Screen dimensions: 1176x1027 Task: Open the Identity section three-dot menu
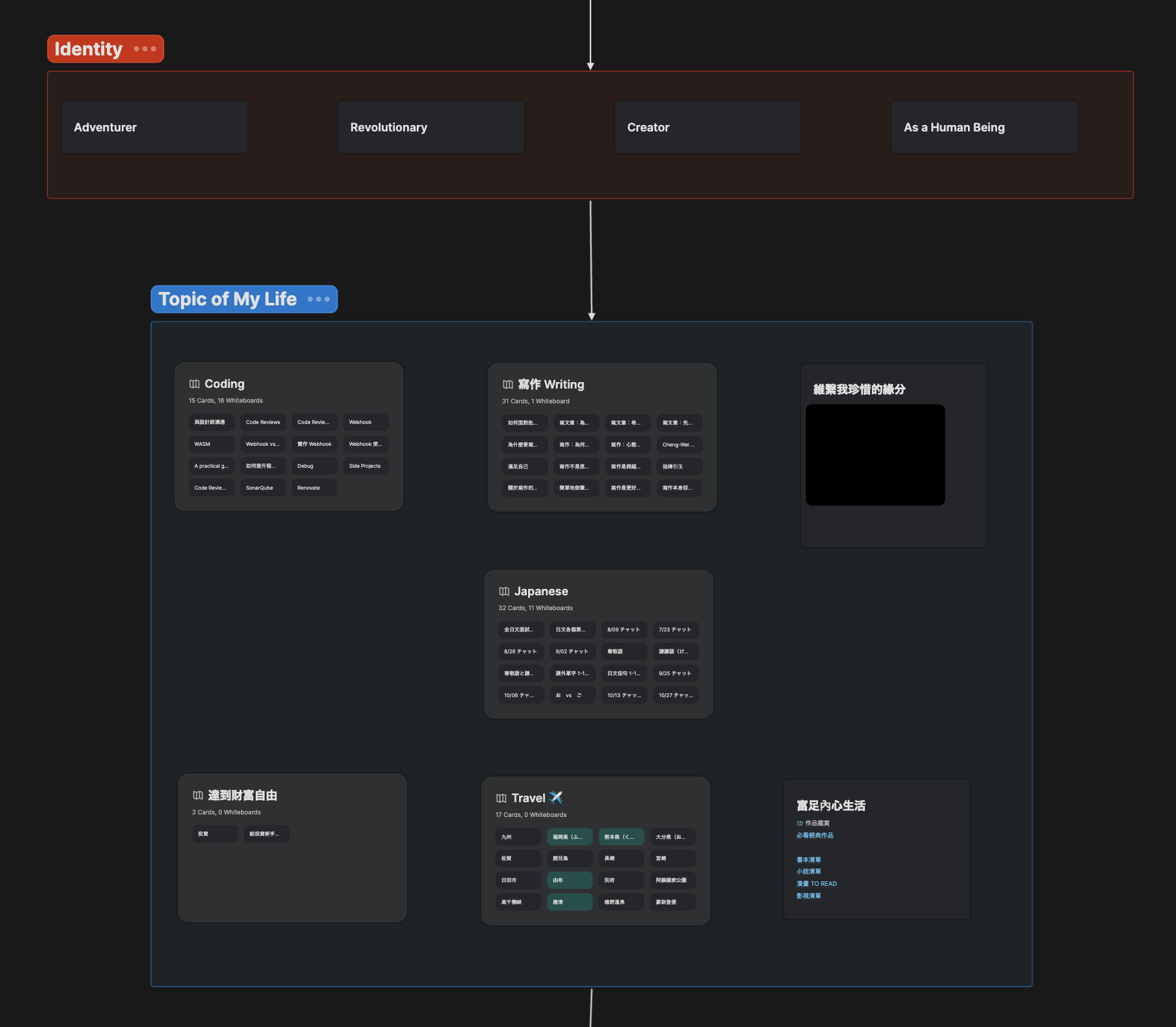click(x=145, y=49)
